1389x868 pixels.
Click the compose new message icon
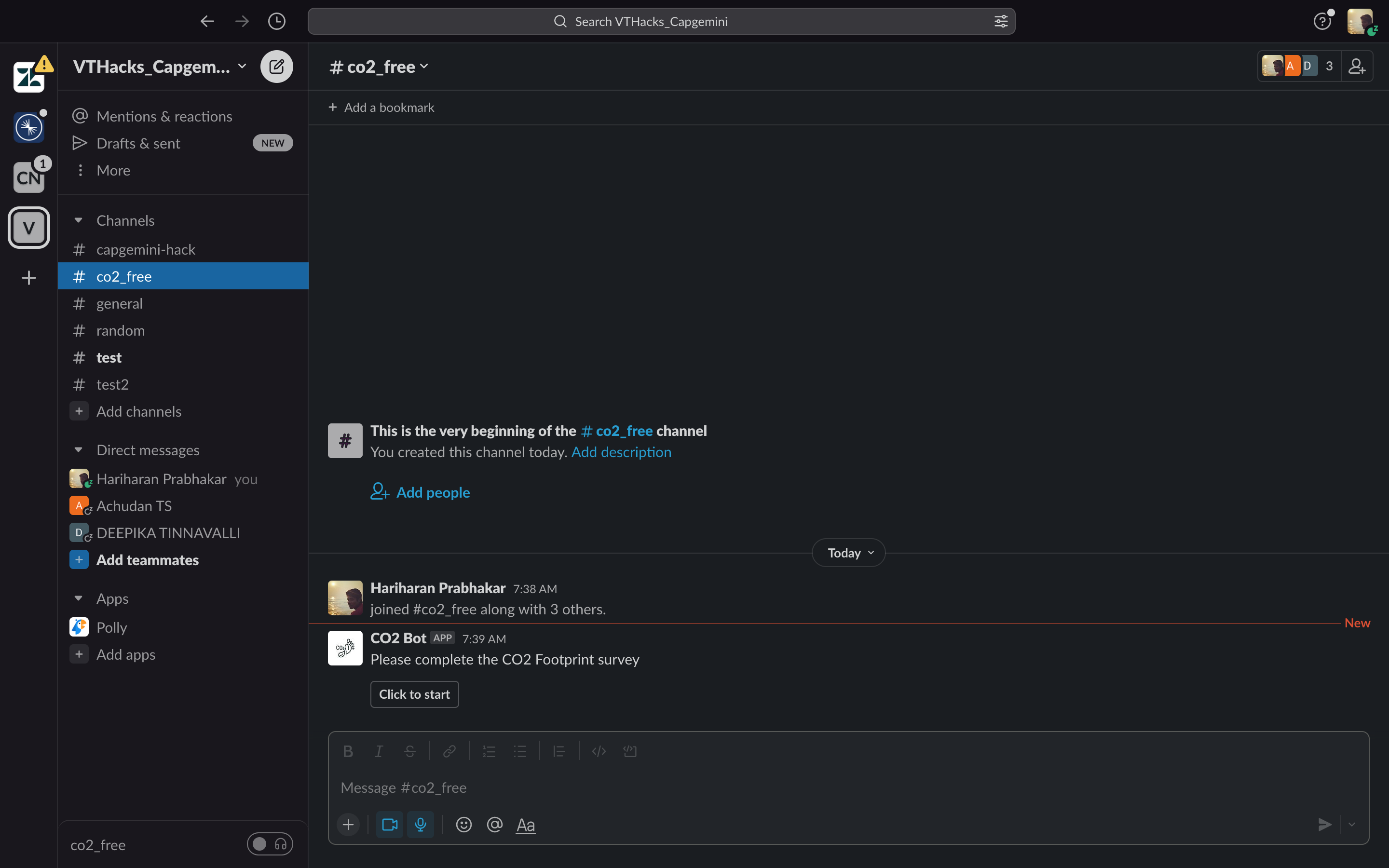(276, 67)
